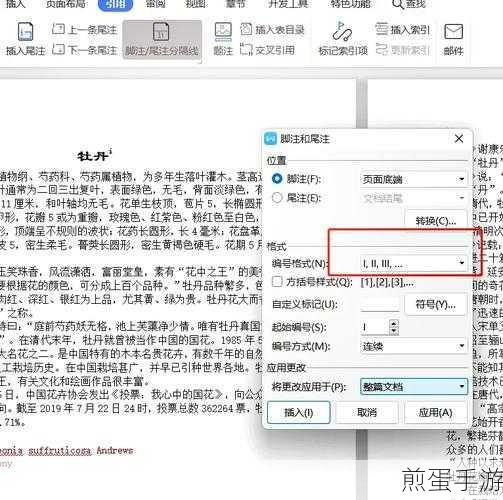The height and width of the screenshot is (500, 503).
Task: Go to next endnote (下一条尾注)
Action: click(85, 50)
